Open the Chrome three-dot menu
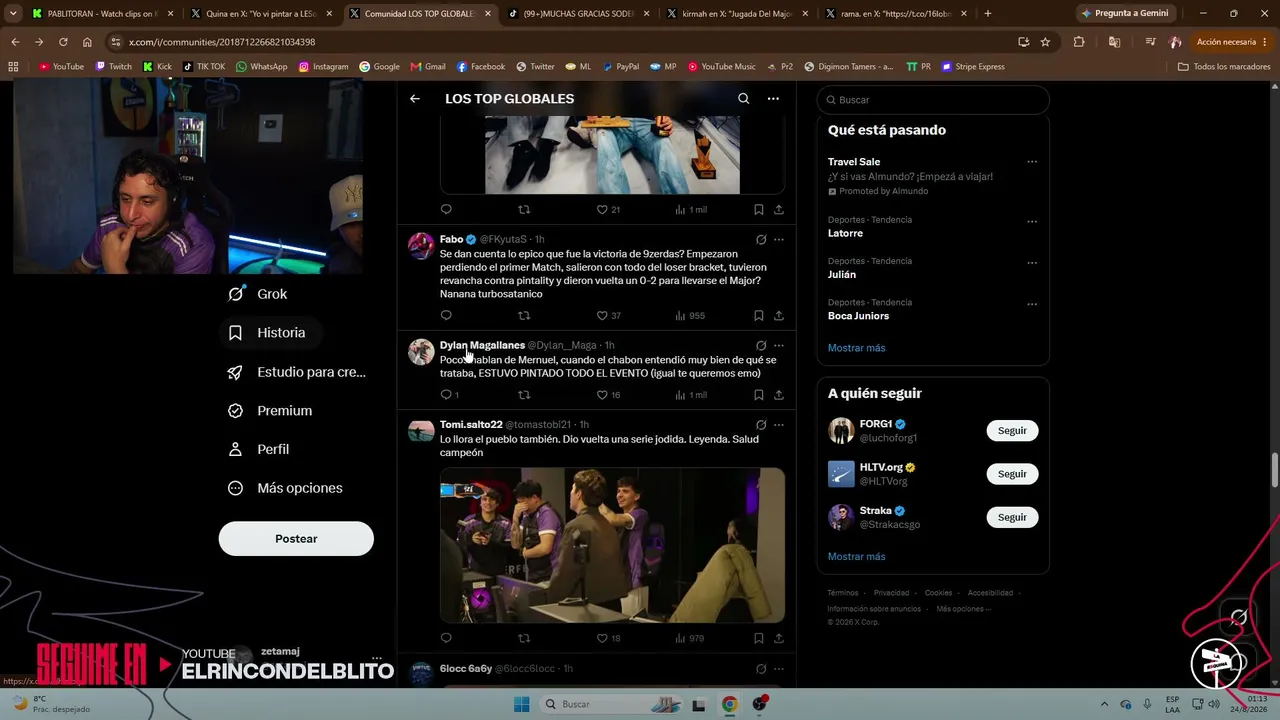The image size is (1280, 720). tap(1265, 42)
